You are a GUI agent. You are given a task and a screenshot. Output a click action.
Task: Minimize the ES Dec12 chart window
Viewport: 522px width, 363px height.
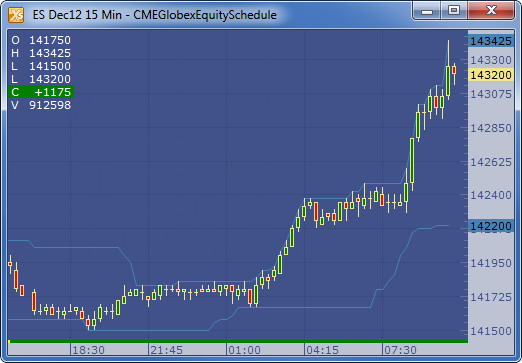click(427, 11)
